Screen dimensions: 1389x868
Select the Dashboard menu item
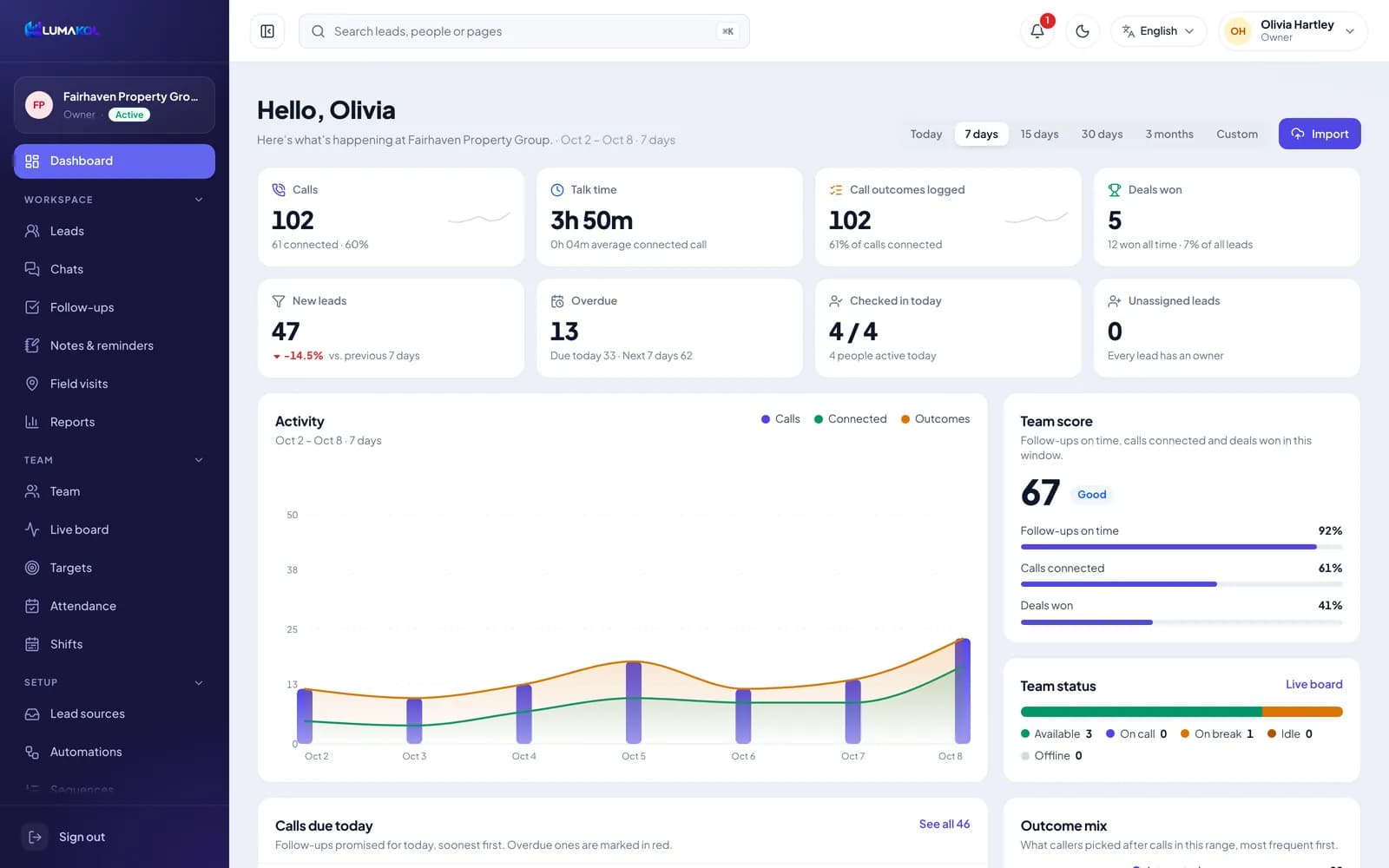click(115, 161)
